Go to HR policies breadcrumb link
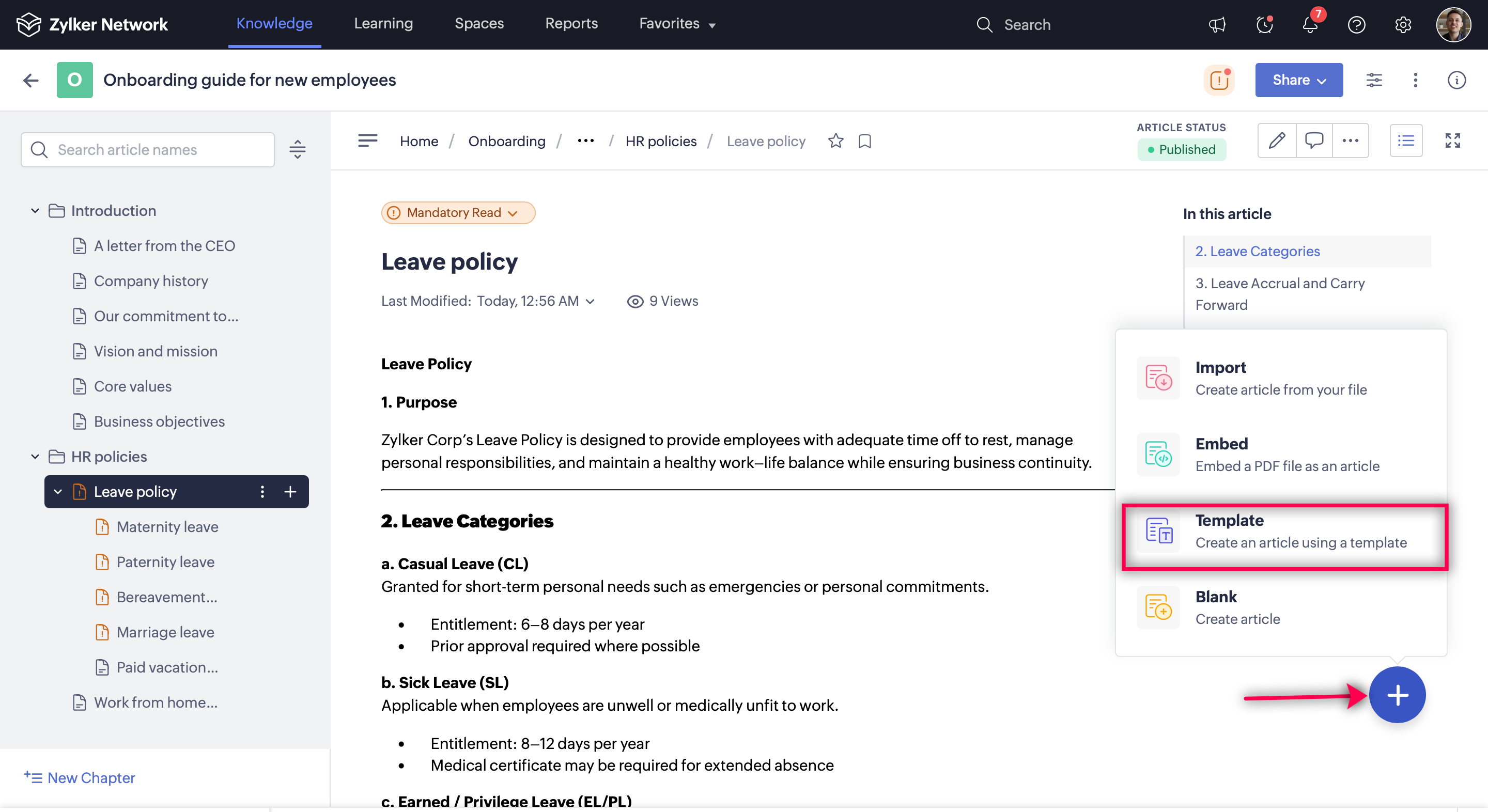The height and width of the screenshot is (812, 1488). 661,141
